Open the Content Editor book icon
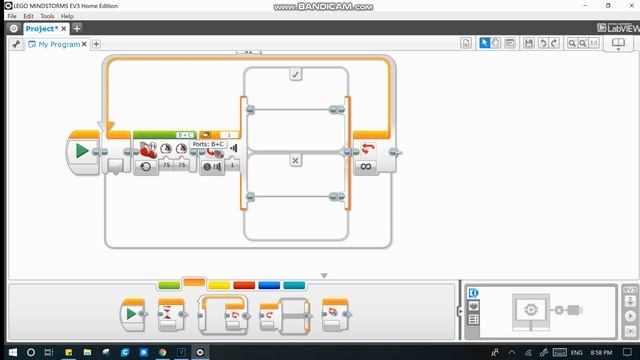 point(618,43)
